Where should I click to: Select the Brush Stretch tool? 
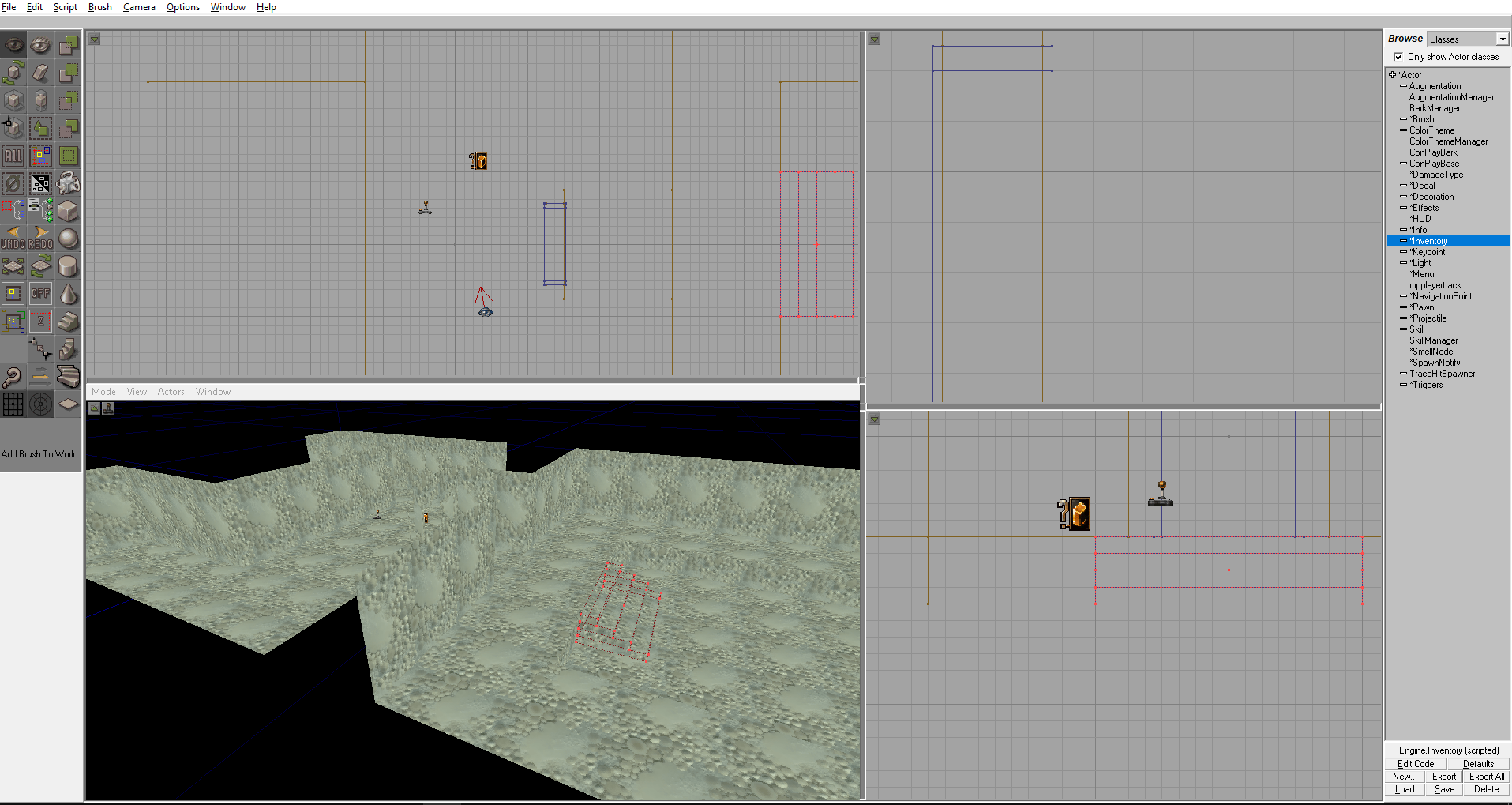[x=41, y=100]
